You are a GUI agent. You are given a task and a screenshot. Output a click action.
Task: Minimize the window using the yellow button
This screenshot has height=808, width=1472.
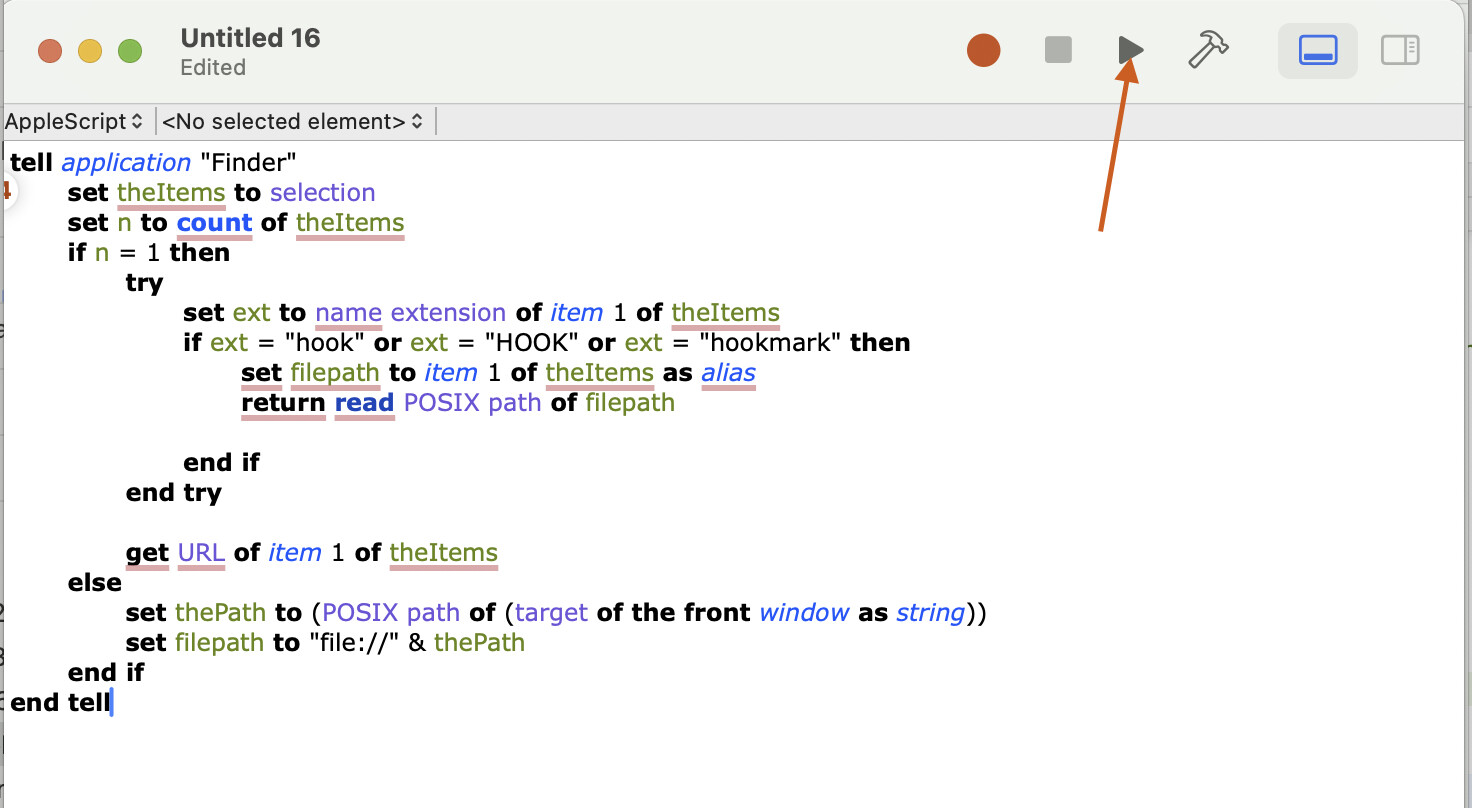pyautogui.click(x=90, y=51)
